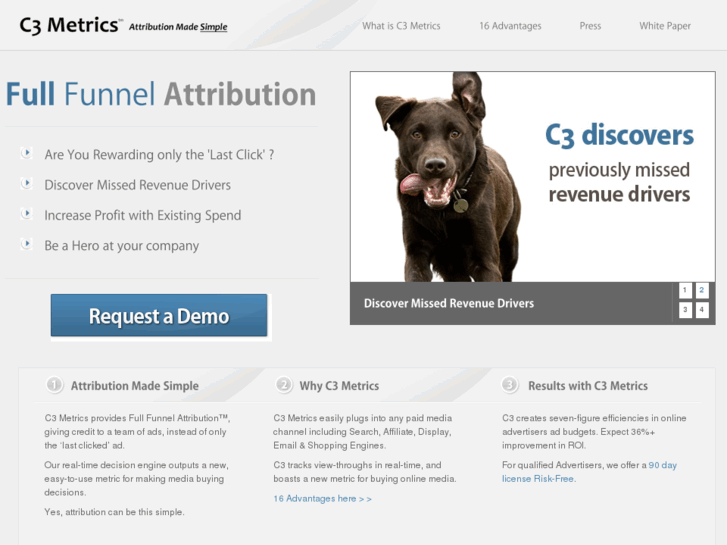The image size is (727, 545).
Task: Click 'Are You Rewarding only the Last Click' text
Action: (159, 155)
